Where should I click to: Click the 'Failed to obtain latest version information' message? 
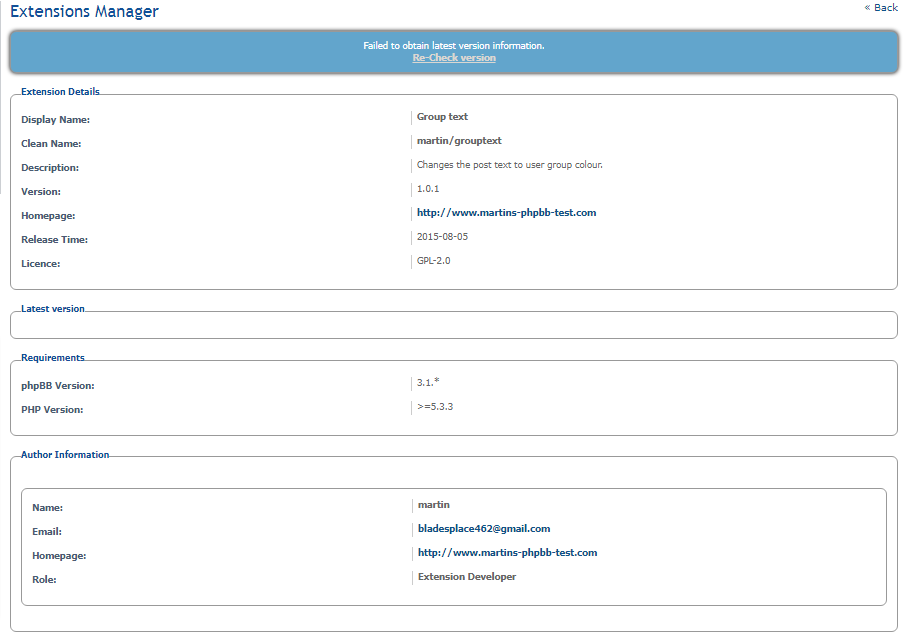pyautogui.click(x=454, y=46)
